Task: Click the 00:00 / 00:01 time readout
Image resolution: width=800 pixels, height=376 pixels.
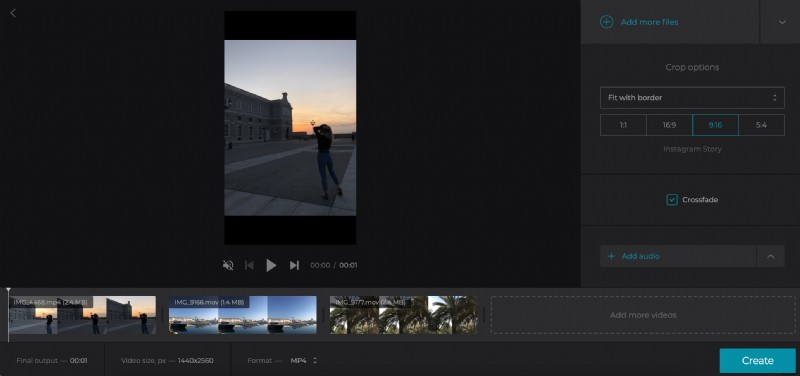Action: click(x=334, y=265)
